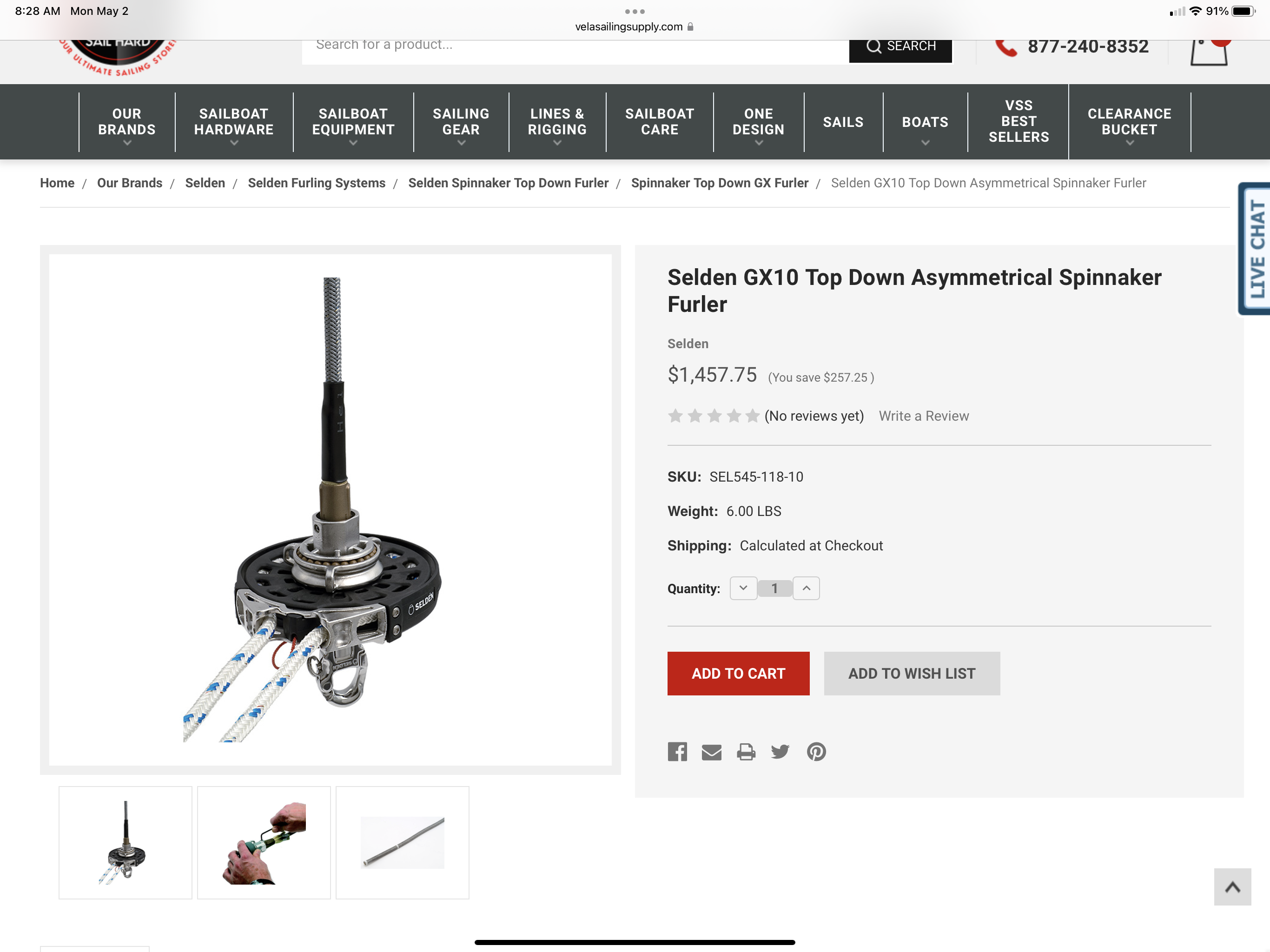Viewport: 1270px width, 952px height.
Task: Print page using printer icon
Action: click(746, 752)
